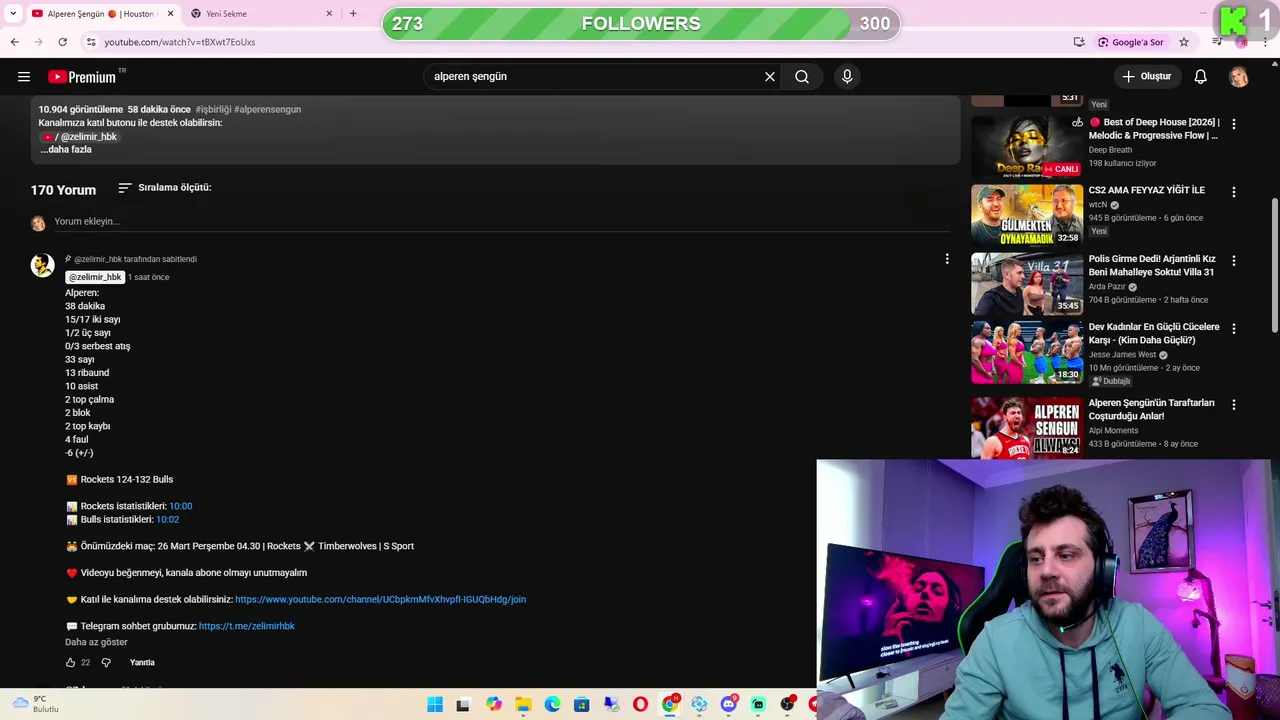Open Opera browser from the taskbar
Viewport: 1280px width, 720px height.
(640, 705)
